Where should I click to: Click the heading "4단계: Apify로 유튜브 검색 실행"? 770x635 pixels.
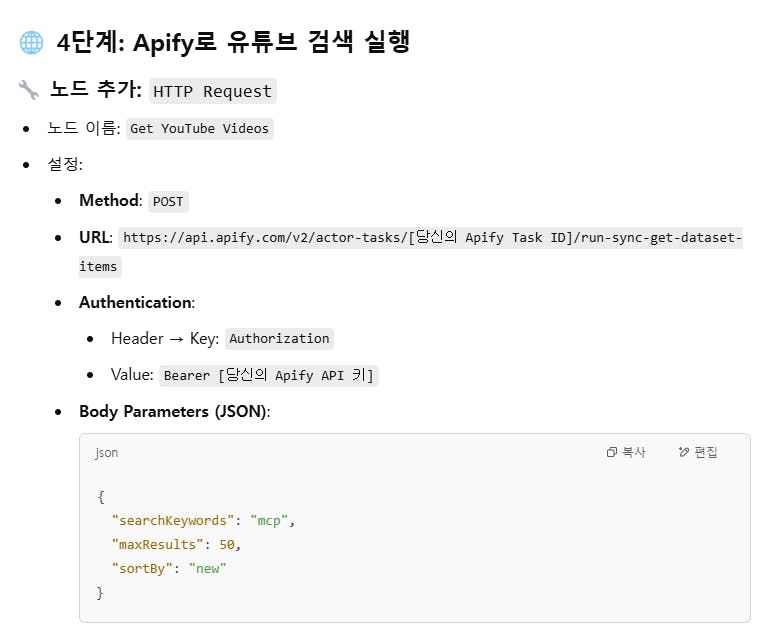234,43
